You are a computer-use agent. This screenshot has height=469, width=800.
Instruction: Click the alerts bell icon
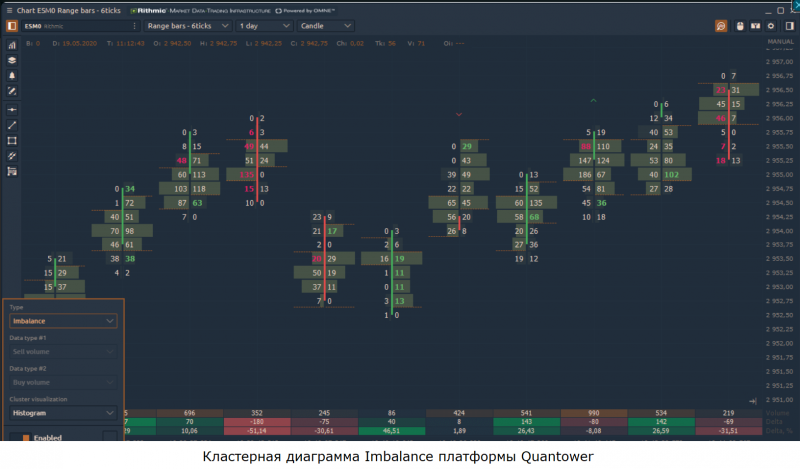tap(12, 75)
